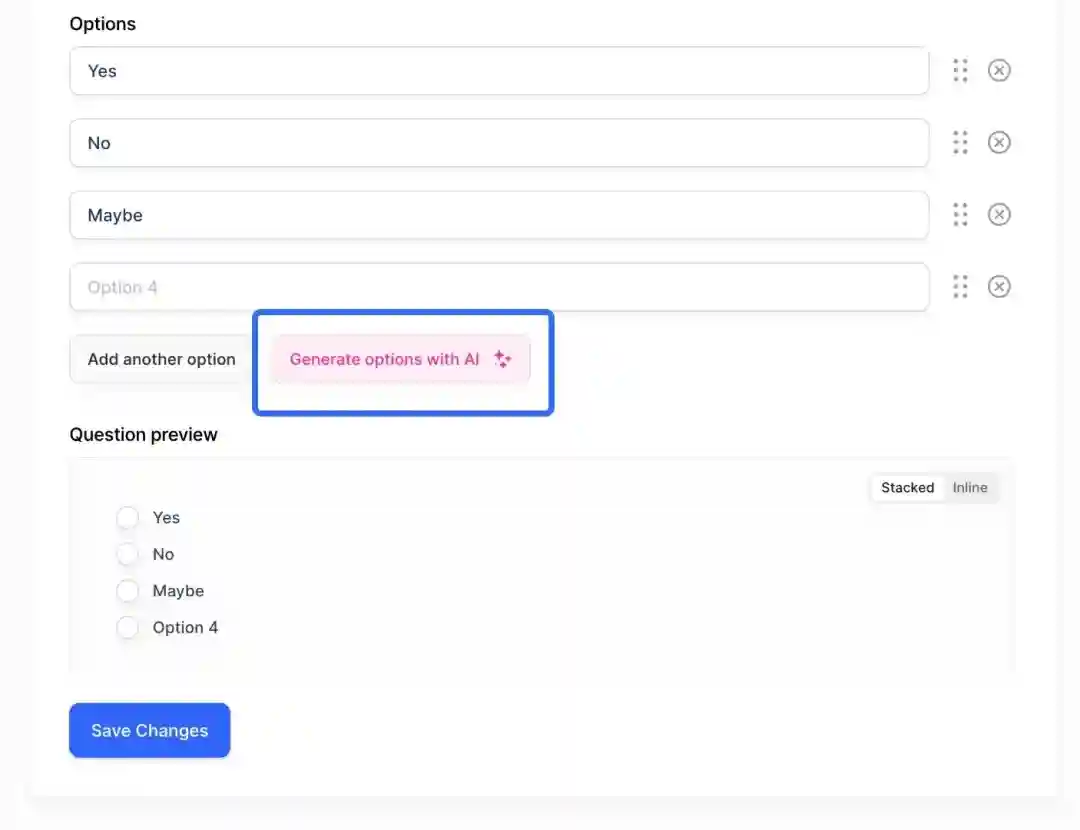This screenshot has height=830, width=1080.
Task: Remove the Yes option with X icon
Action: 999,71
